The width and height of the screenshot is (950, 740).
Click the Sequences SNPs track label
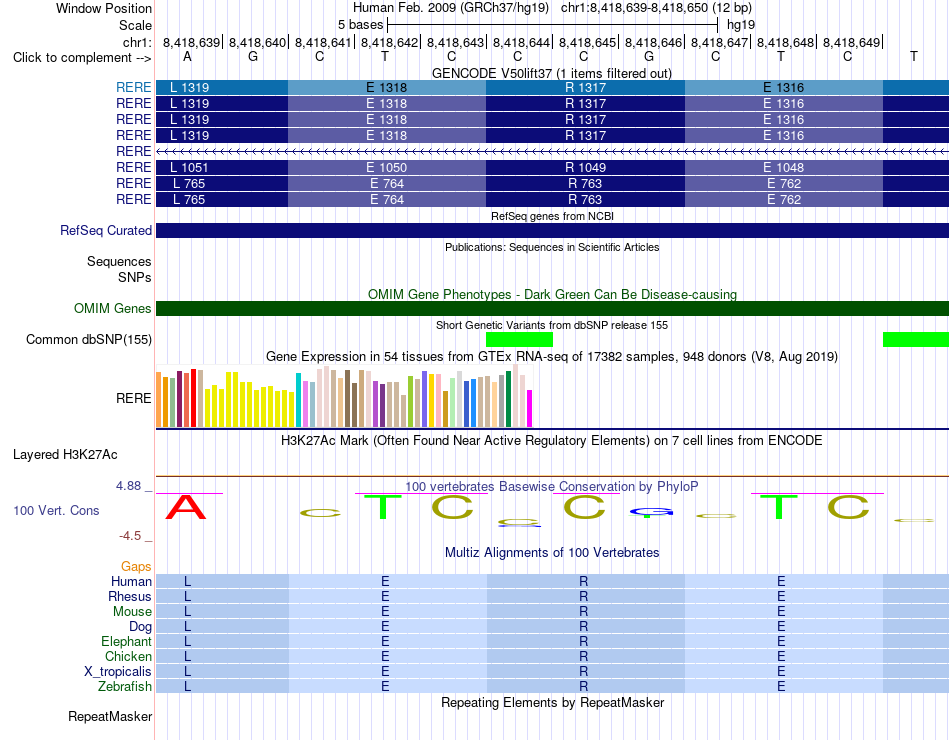click(119, 269)
